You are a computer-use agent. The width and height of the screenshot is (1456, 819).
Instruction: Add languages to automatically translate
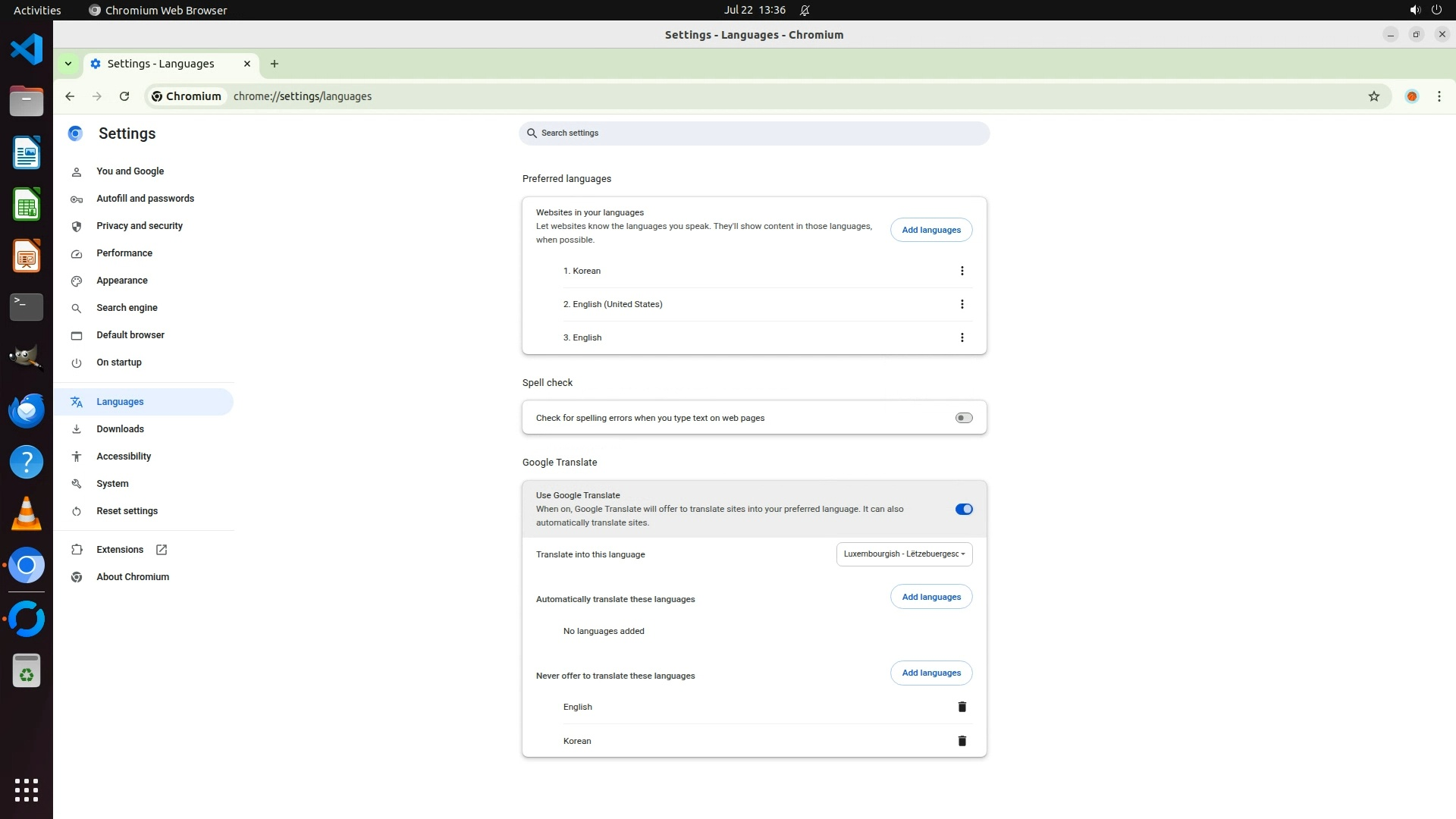click(930, 597)
